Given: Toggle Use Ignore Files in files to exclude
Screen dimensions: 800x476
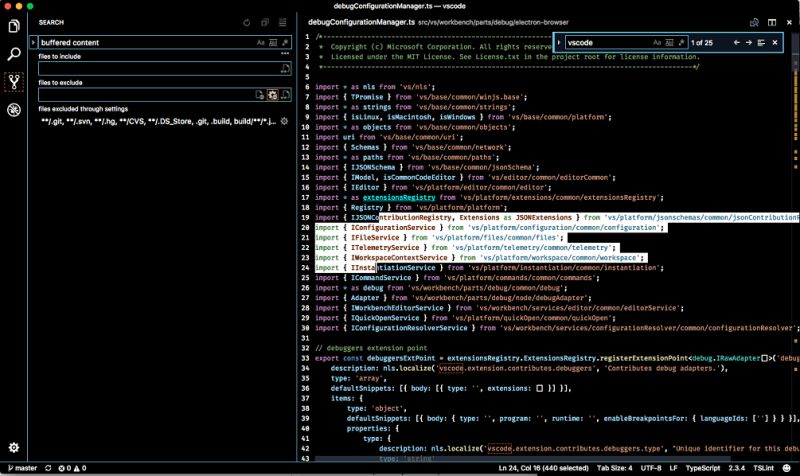Looking at the screenshot, I should 260,94.
